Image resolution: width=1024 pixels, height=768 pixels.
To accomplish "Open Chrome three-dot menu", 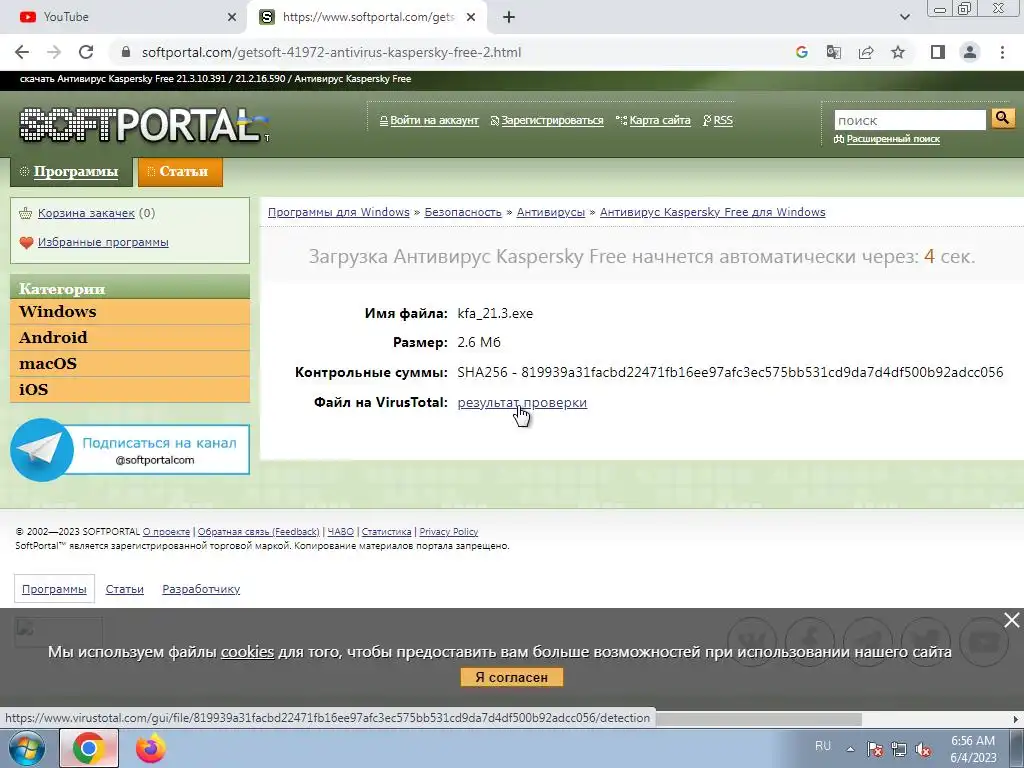I will [x=1002, y=52].
